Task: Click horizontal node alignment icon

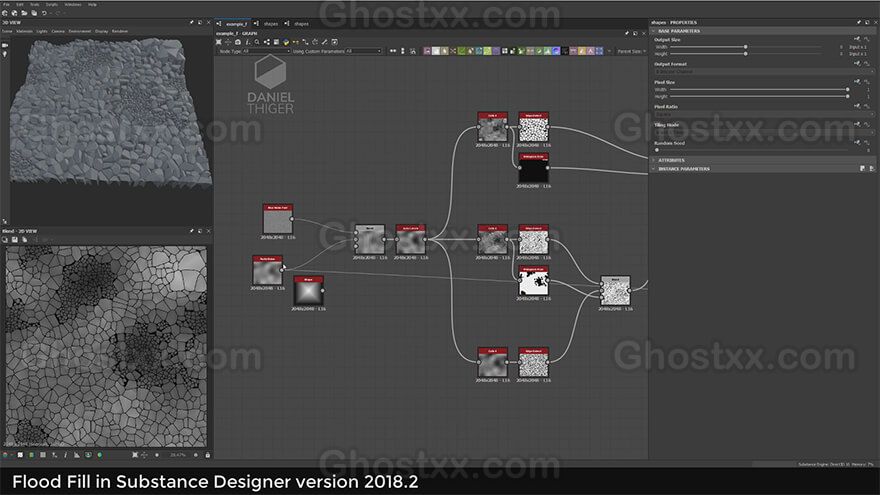Action: [393, 51]
